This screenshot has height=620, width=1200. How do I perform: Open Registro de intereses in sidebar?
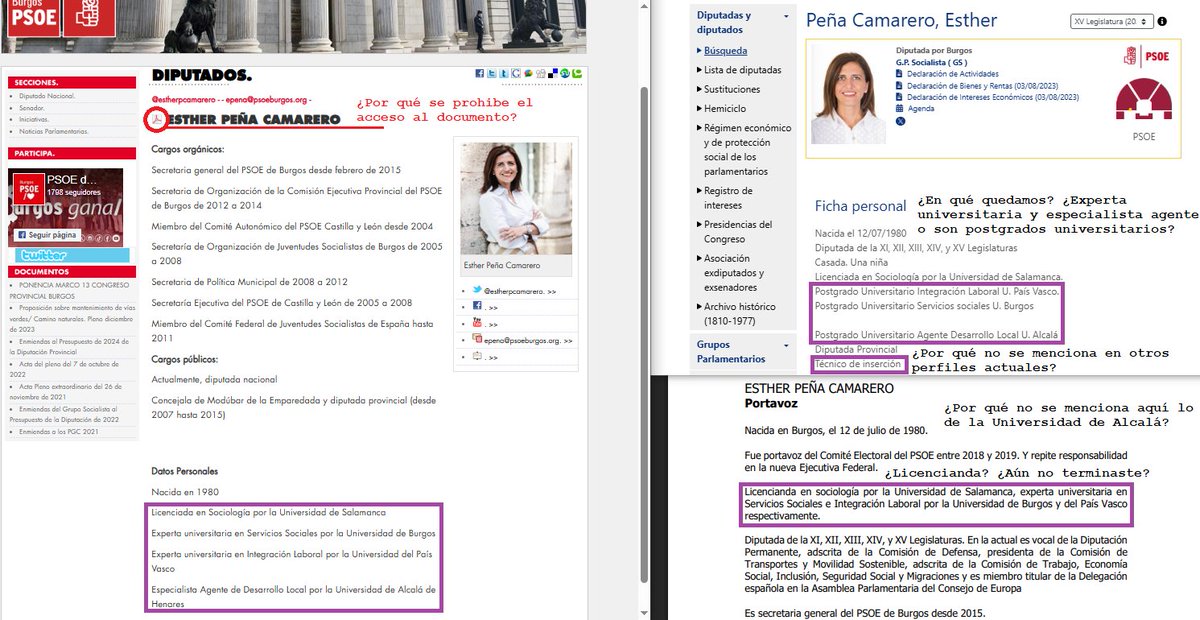coord(728,197)
